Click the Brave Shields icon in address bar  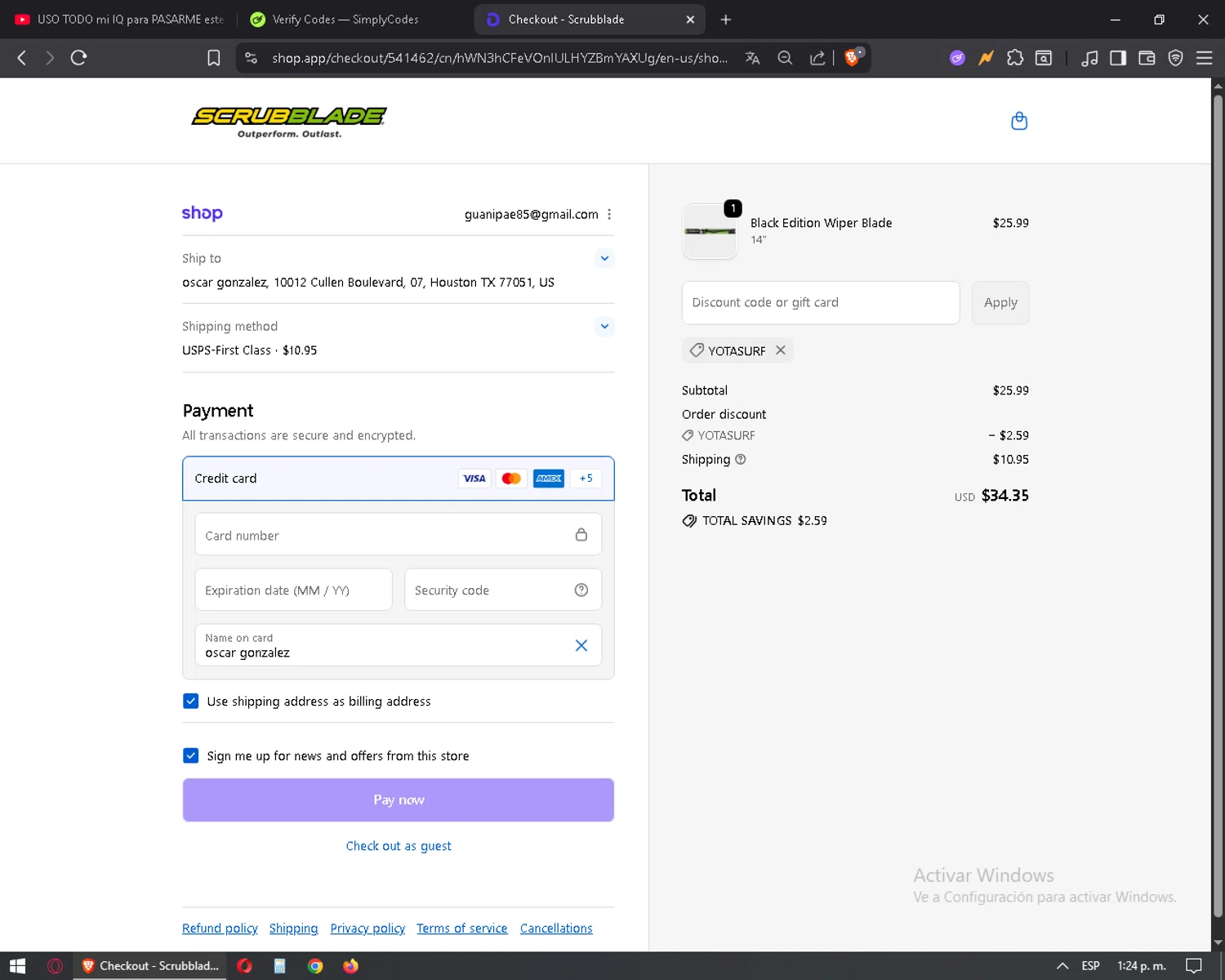tap(853, 57)
